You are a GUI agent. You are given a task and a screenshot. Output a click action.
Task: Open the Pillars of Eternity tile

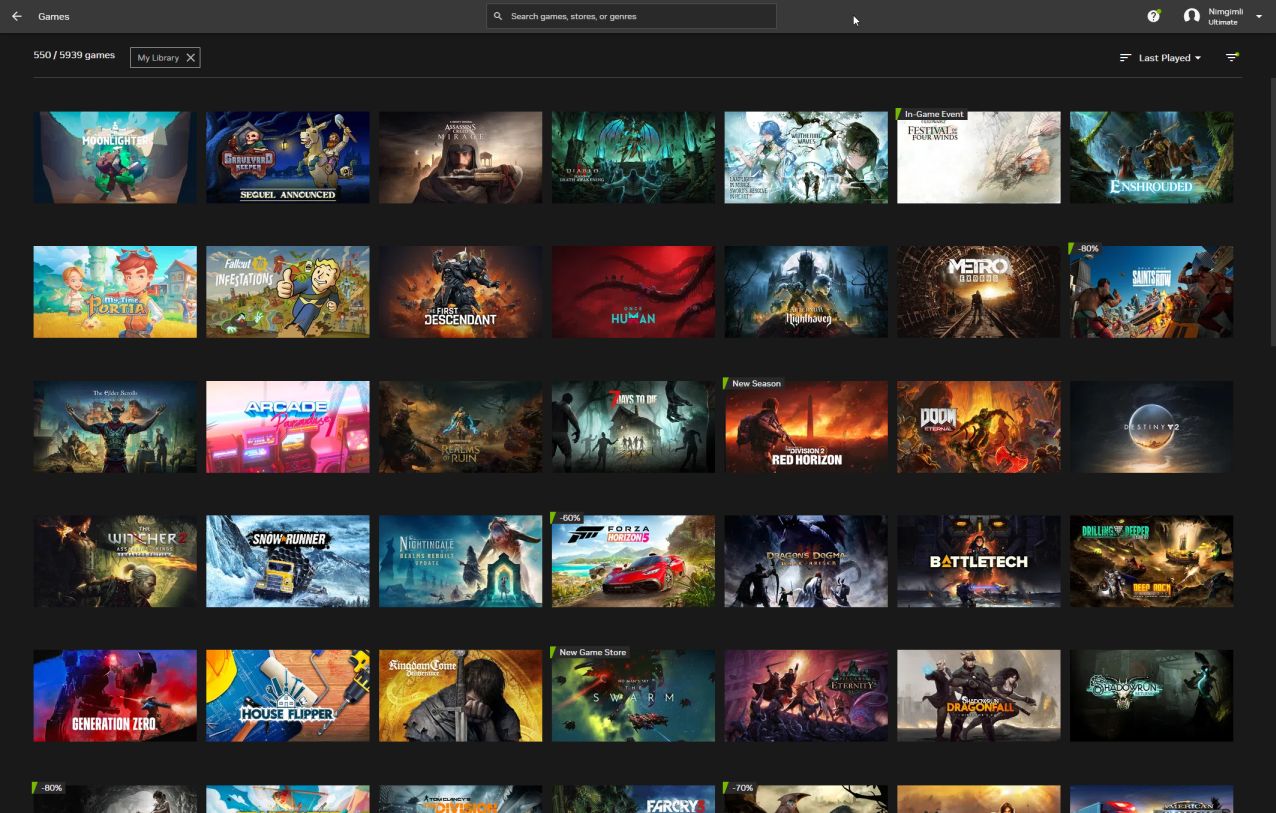806,696
